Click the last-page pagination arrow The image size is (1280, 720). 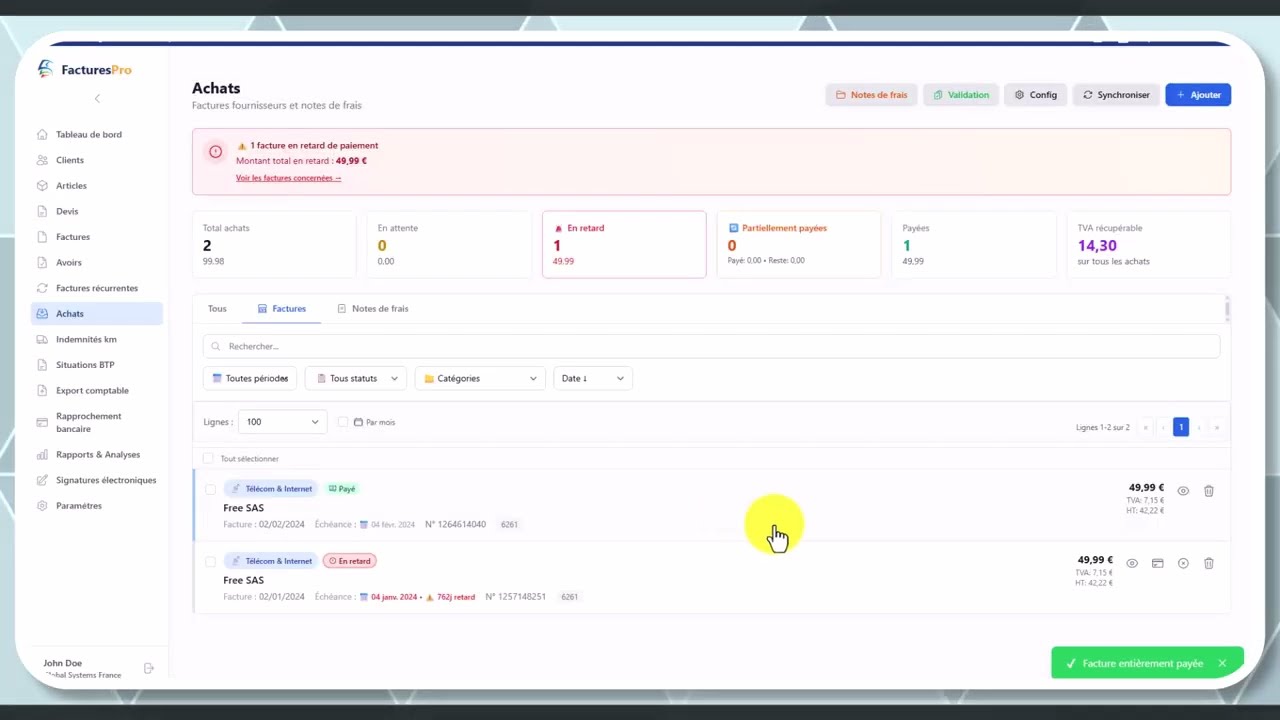1216,427
